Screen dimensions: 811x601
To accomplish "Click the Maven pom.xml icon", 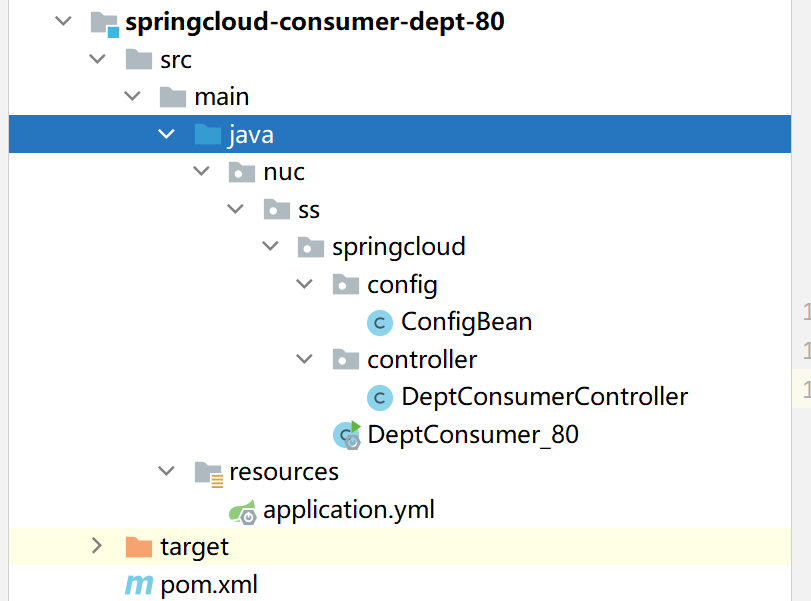I will [139, 585].
